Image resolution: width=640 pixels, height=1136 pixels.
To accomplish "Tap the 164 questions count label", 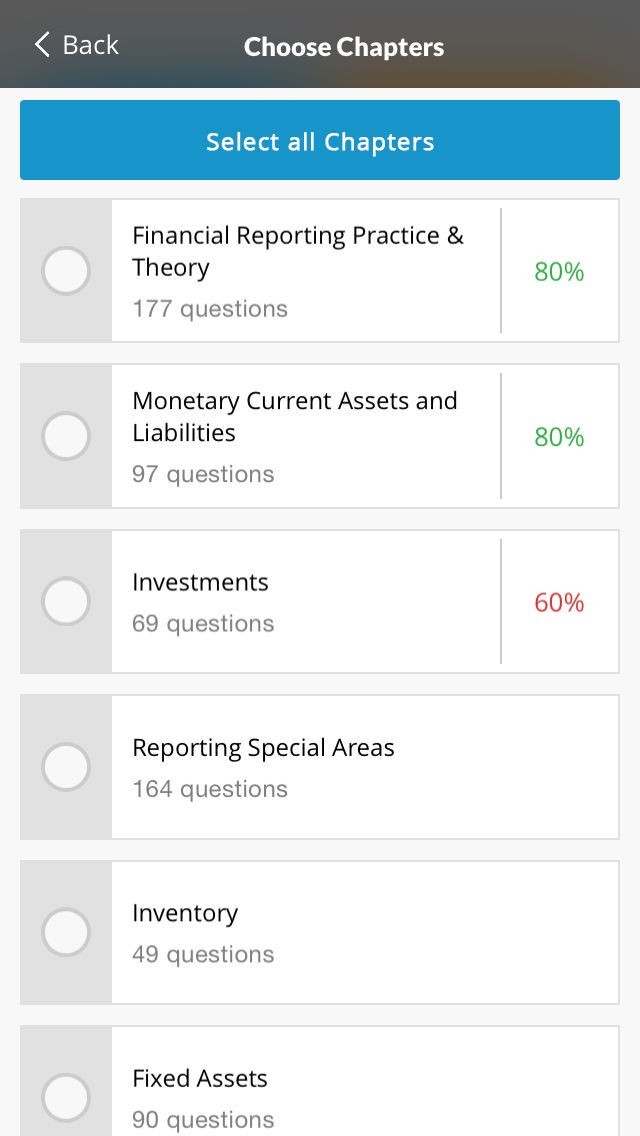I will point(210,789).
